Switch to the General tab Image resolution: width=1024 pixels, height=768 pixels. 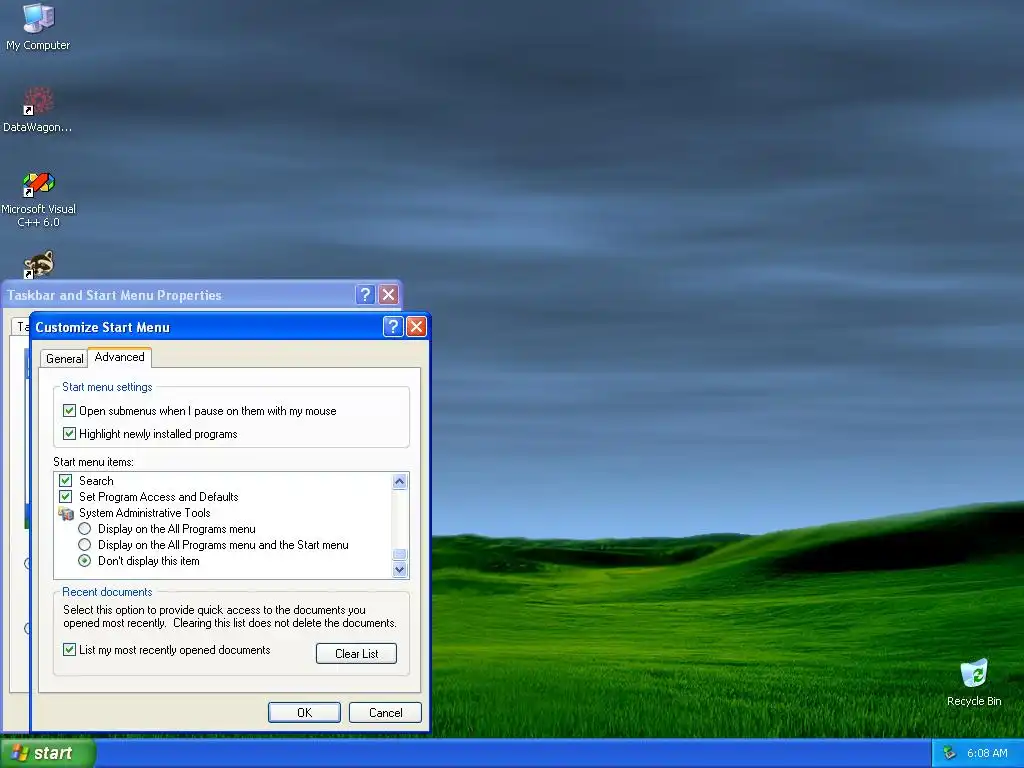click(x=64, y=359)
